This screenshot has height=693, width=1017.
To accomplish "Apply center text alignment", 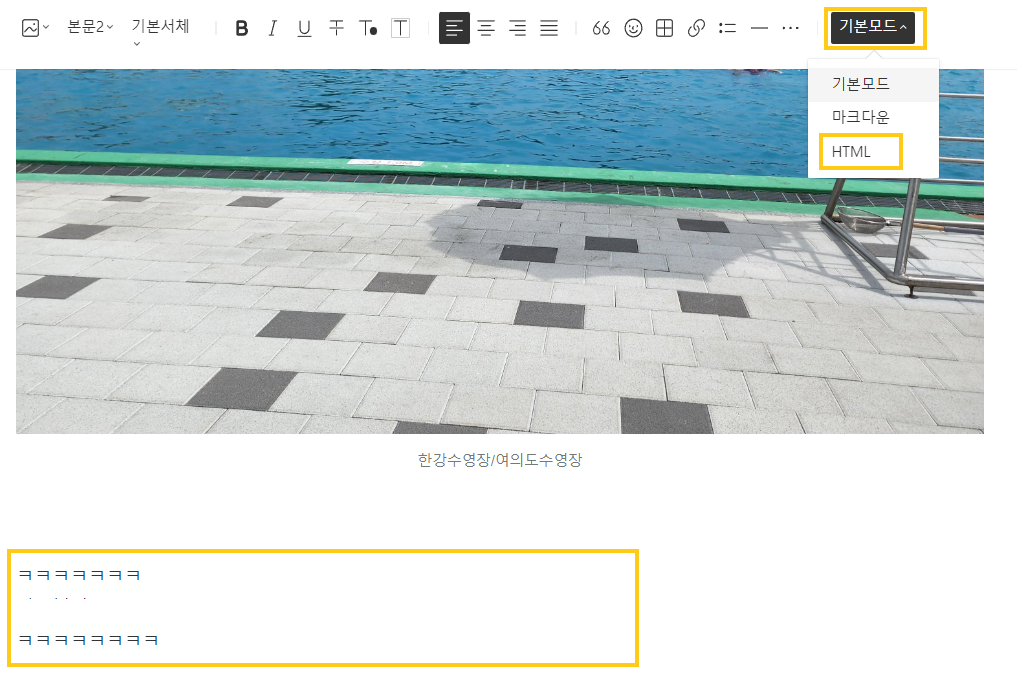I will click(x=486, y=28).
